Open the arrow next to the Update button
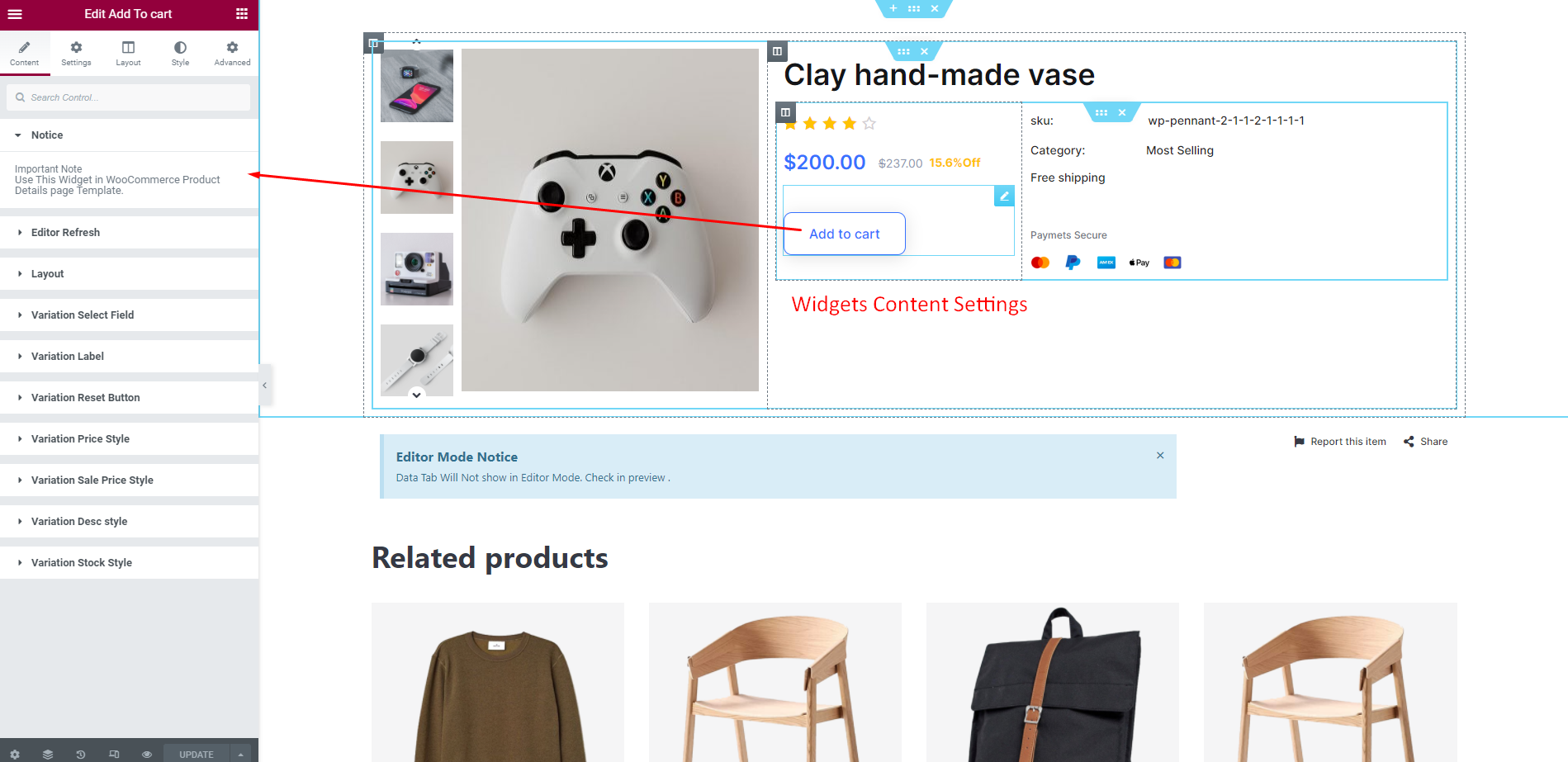The height and width of the screenshot is (762, 1568). pyautogui.click(x=240, y=755)
